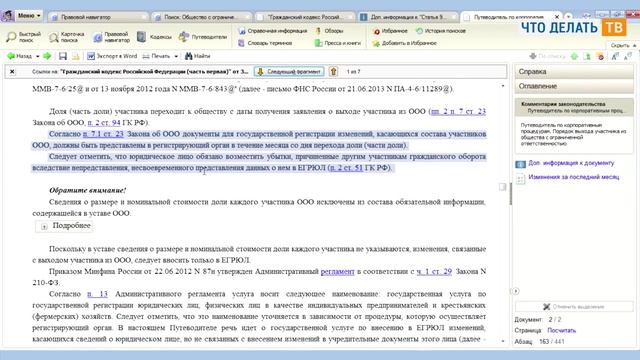The width and height of the screenshot is (640, 360).
Task: Print document with Печать button
Action: (156, 56)
